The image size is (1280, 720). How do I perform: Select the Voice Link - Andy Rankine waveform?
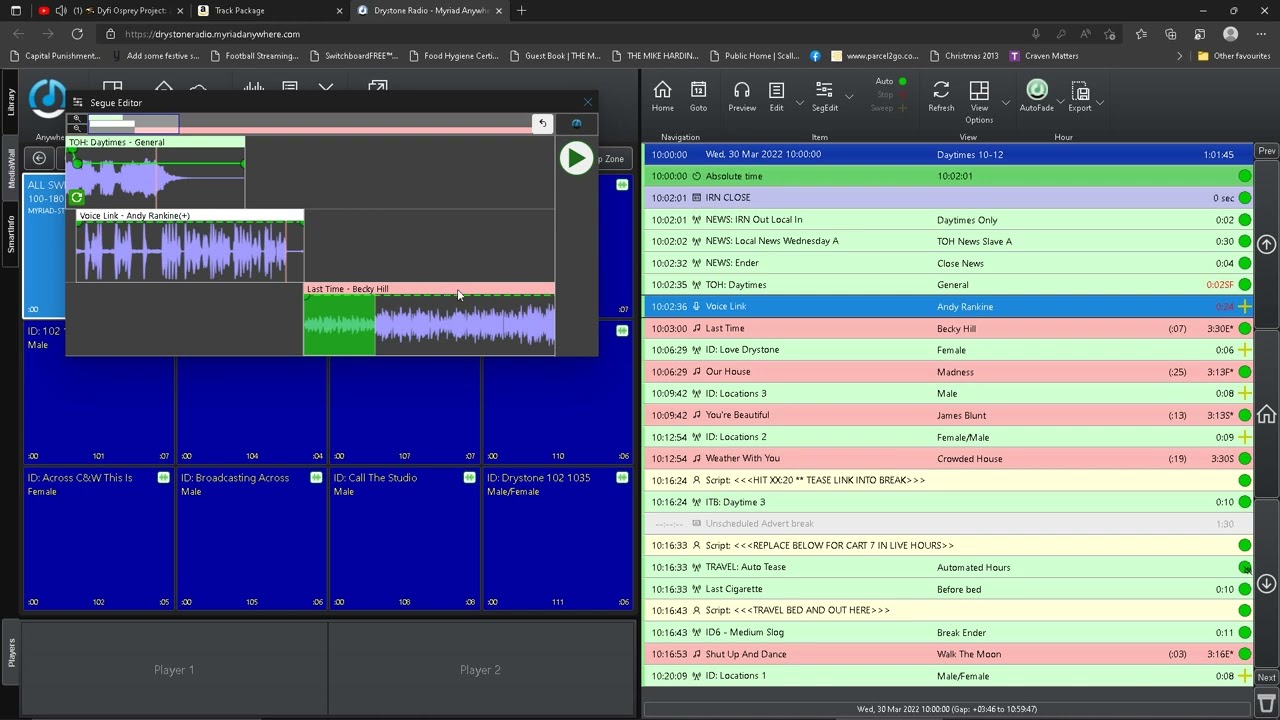189,252
